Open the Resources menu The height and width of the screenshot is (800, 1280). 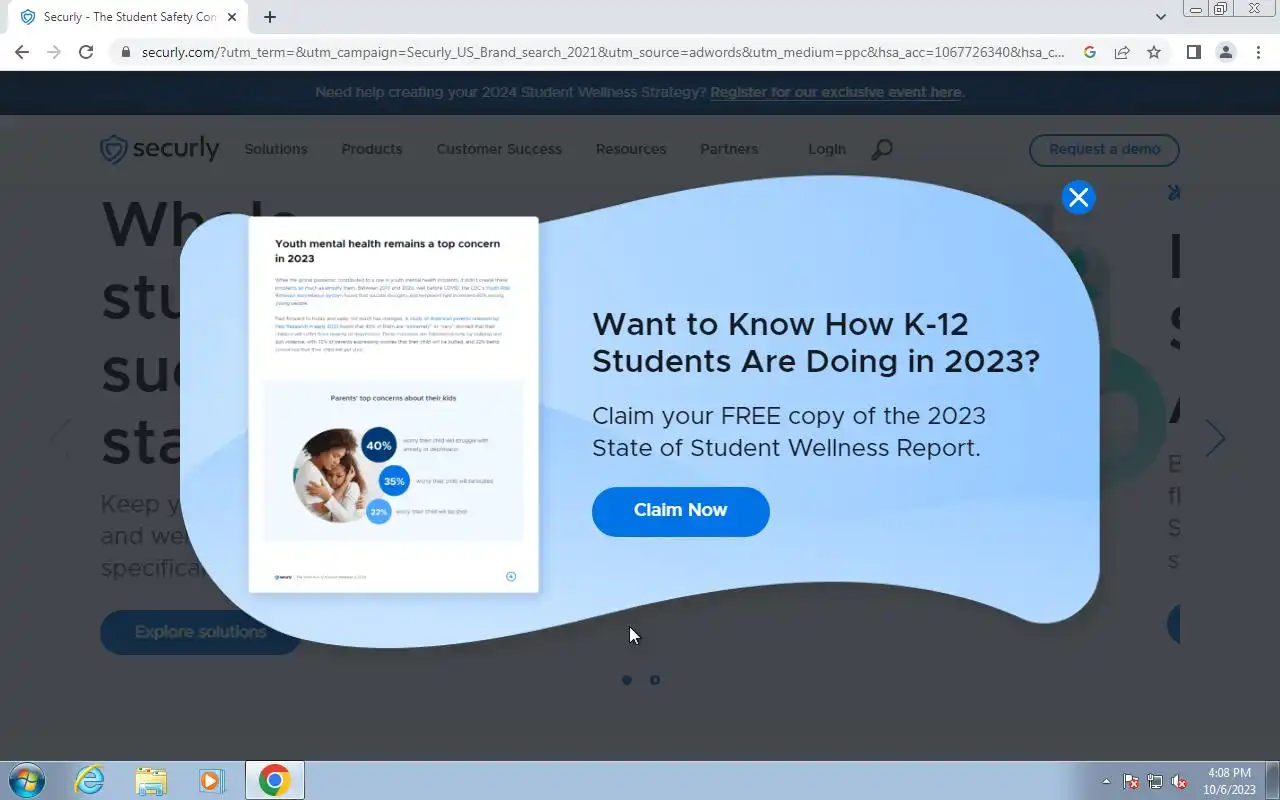click(x=631, y=149)
